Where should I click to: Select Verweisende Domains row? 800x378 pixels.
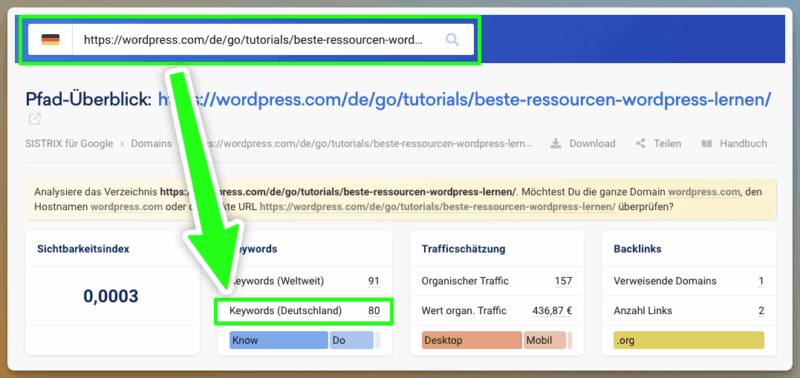689,281
